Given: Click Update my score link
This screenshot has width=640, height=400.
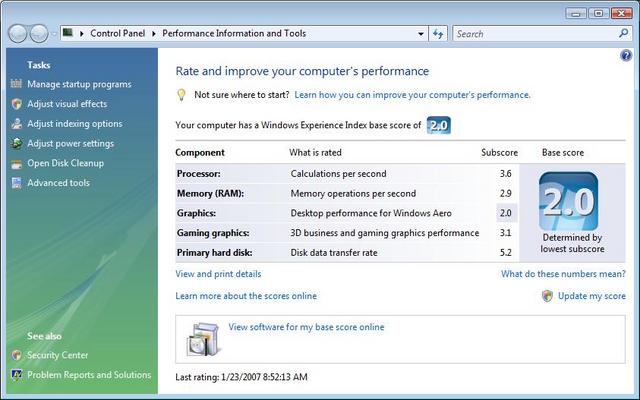Looking at the screenshot, I should pyautogui.click(x=591, y=296).
